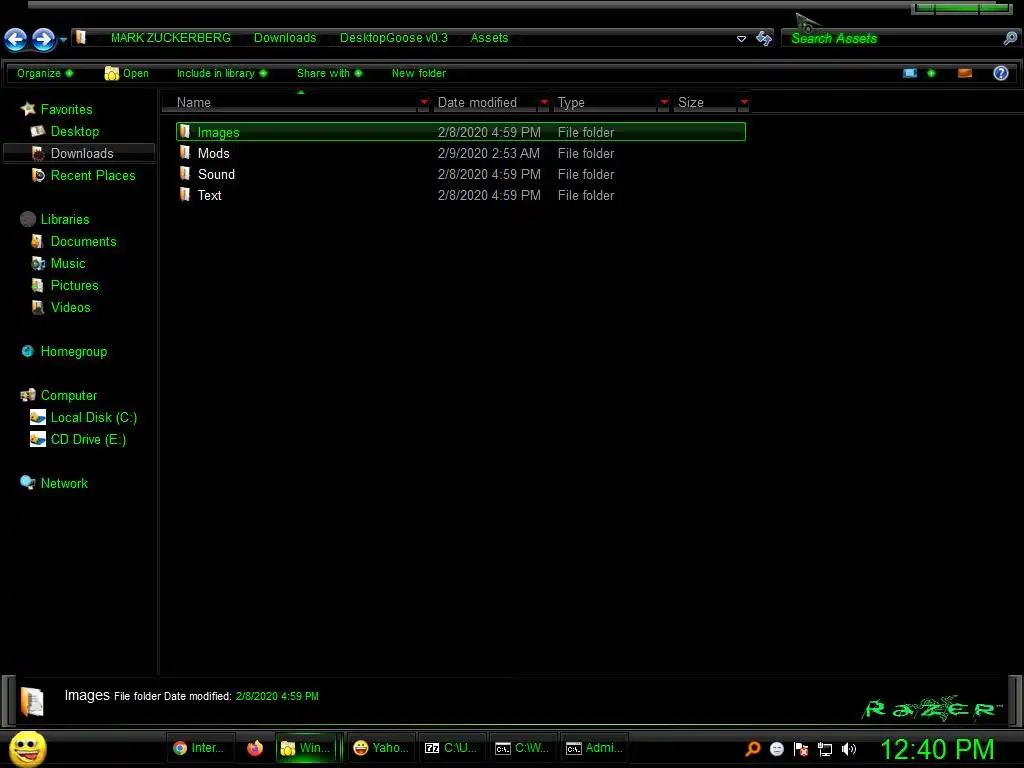This screenshot has height=768, width=1024.
Task: Open Help with the question mark icon
Action: (1000, 73)
